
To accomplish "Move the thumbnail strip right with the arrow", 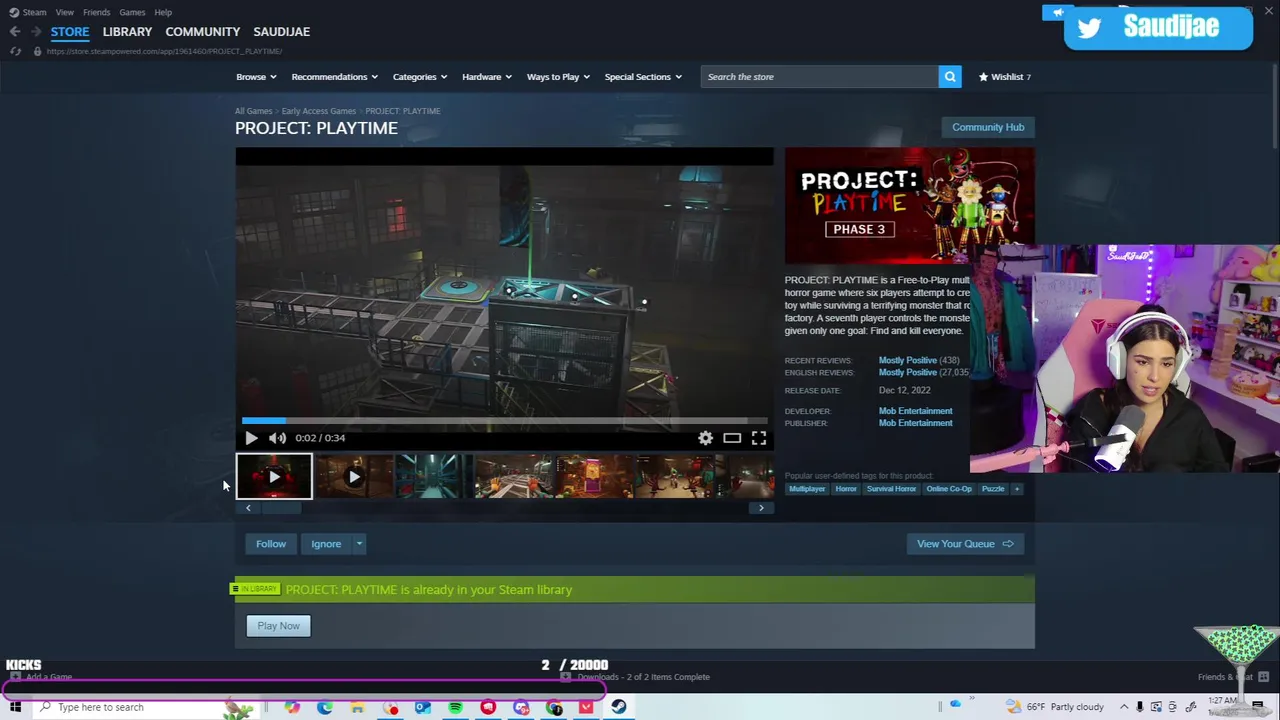I will coord(761,508).
